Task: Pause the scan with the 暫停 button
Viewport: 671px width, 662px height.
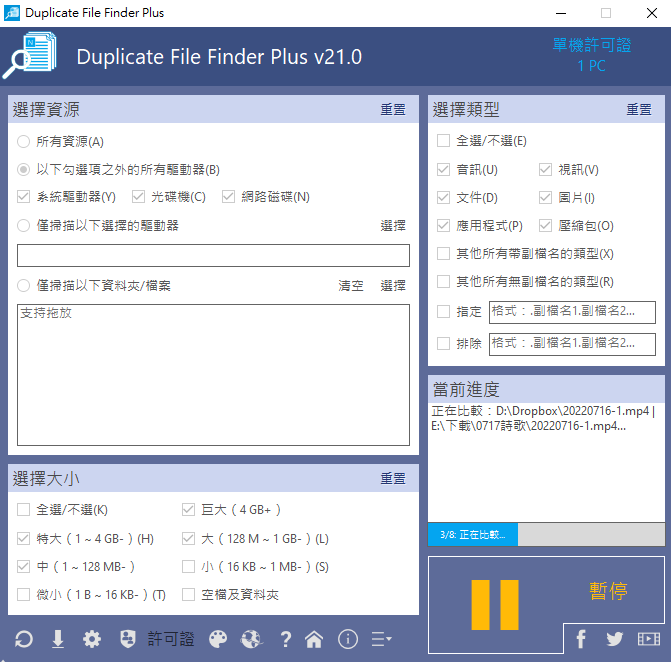Action: [x=546, y=605]
